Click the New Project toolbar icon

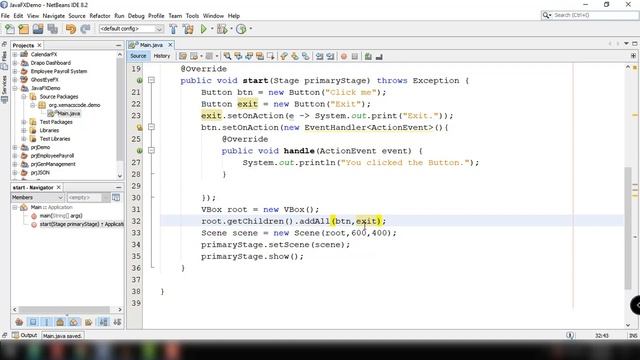coord(24,29)
